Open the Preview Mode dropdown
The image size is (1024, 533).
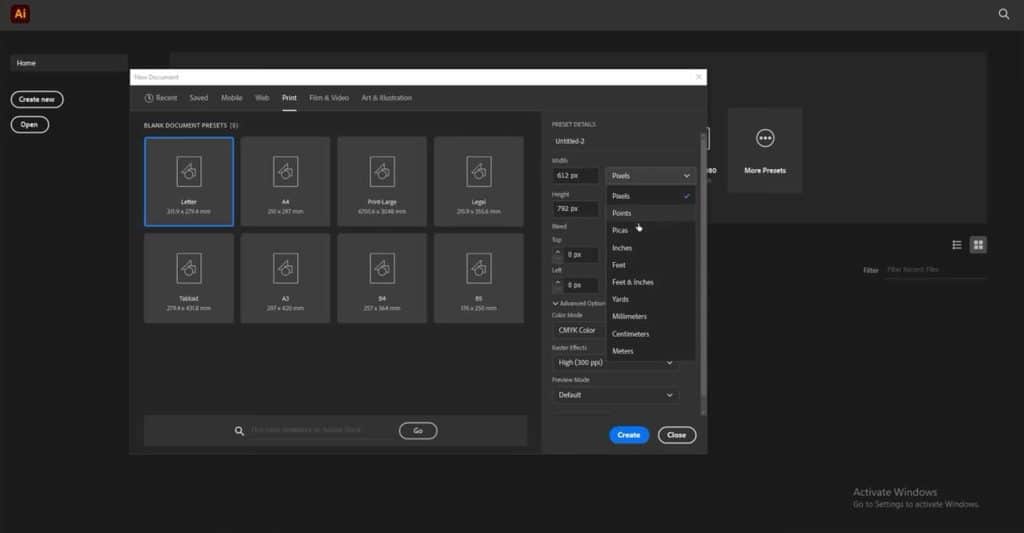point(615,395)
